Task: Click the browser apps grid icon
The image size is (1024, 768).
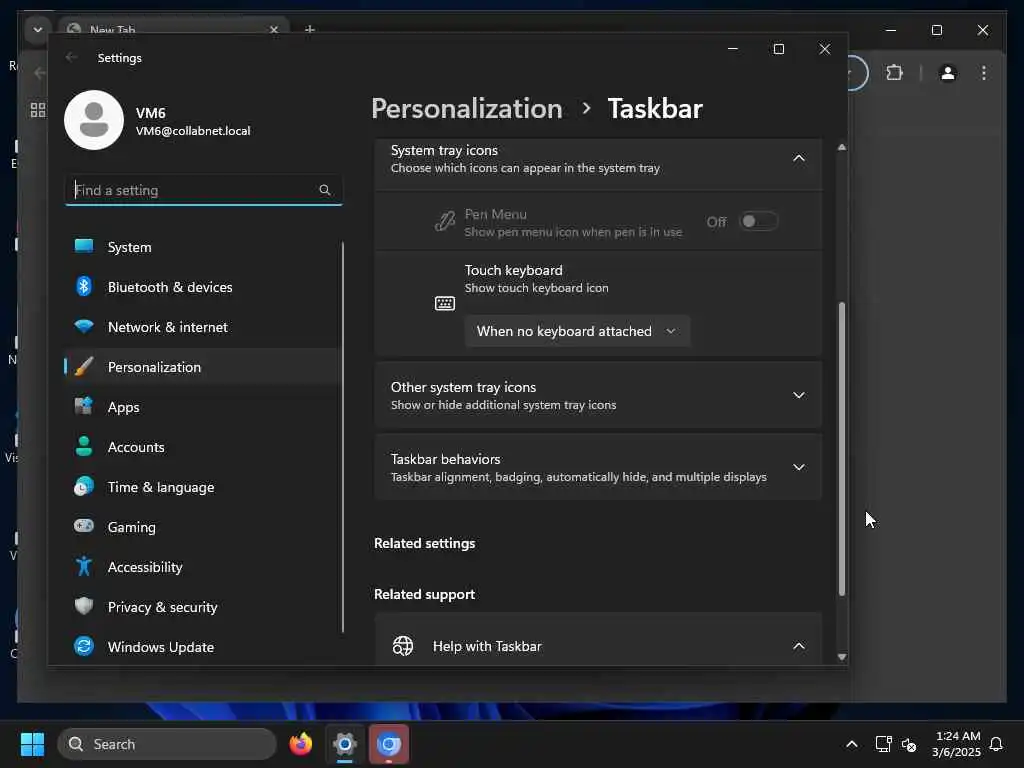Action: [x=38, y=110]
